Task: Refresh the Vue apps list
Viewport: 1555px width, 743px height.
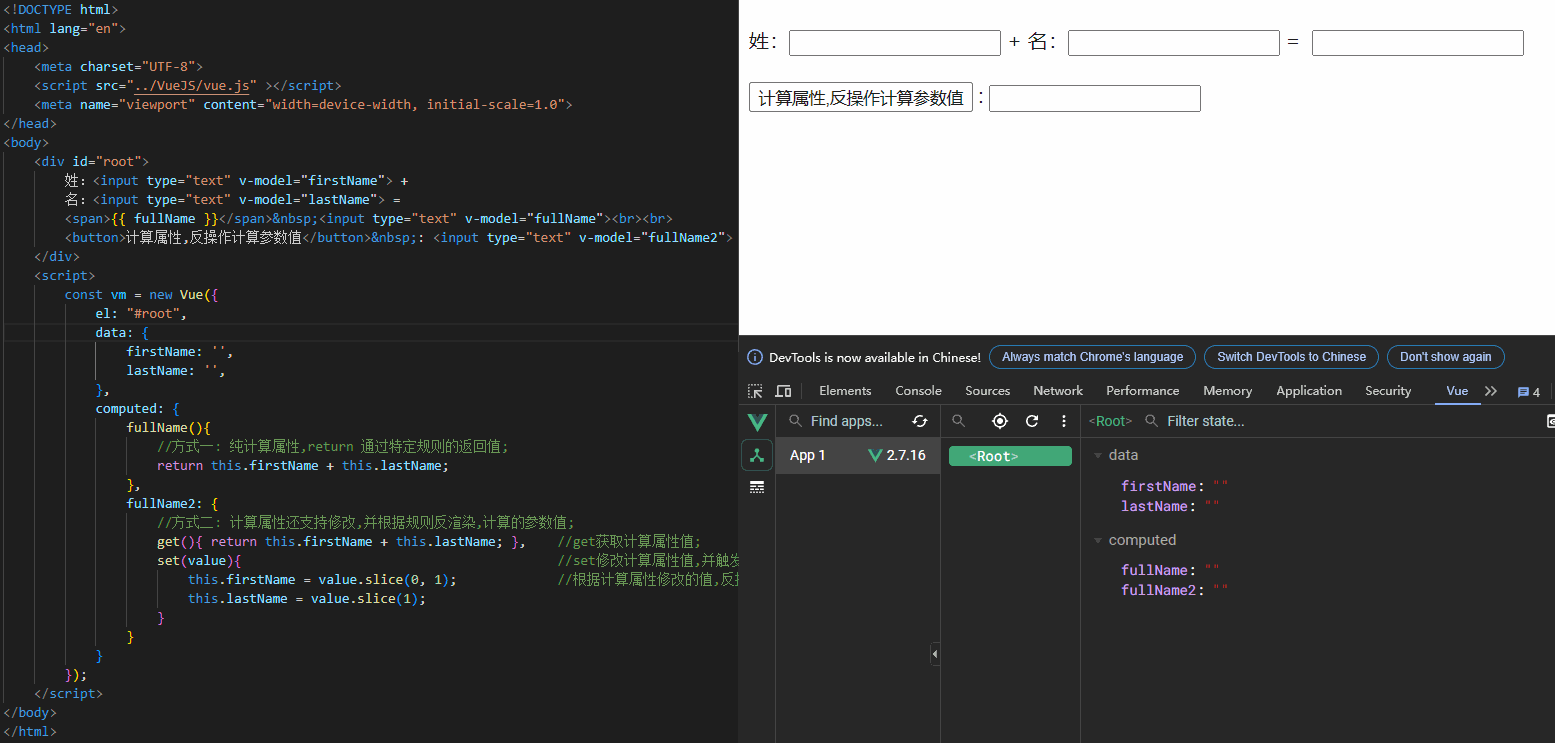Action: point(920,421)
